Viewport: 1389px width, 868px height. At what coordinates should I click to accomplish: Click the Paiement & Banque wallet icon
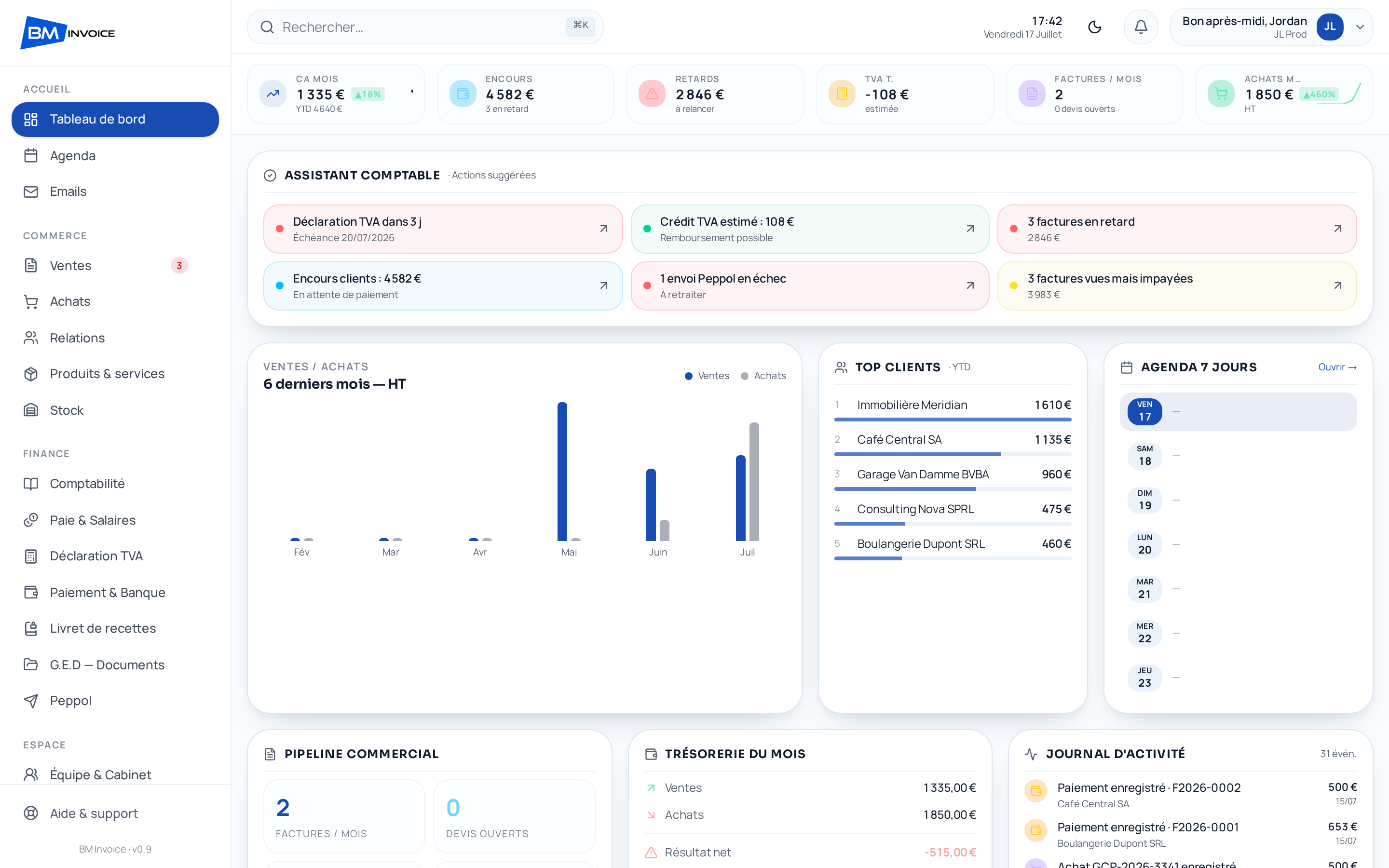click(x=31, y=592)
